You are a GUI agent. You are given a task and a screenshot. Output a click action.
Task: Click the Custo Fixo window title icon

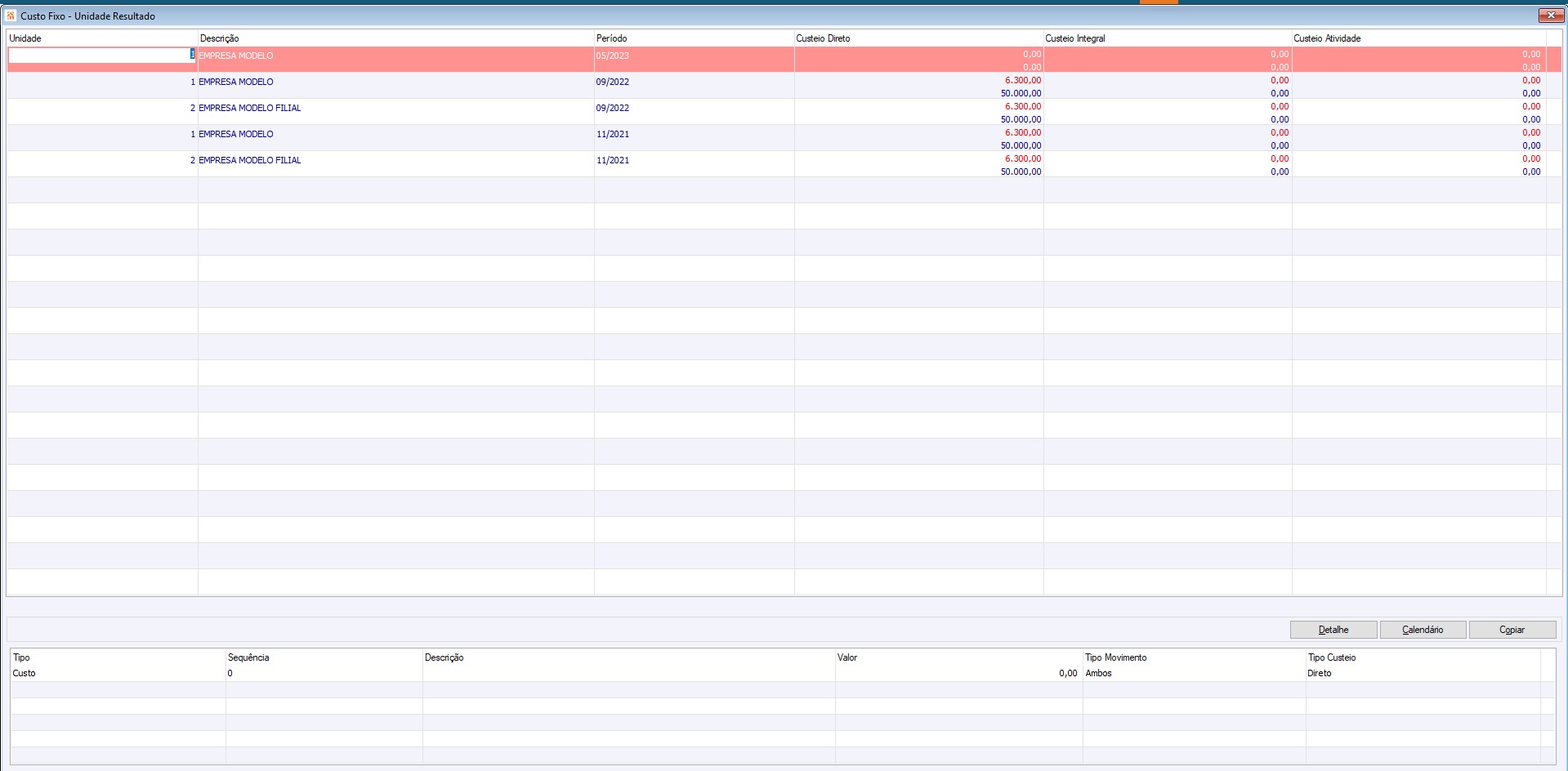click(11, 16)
